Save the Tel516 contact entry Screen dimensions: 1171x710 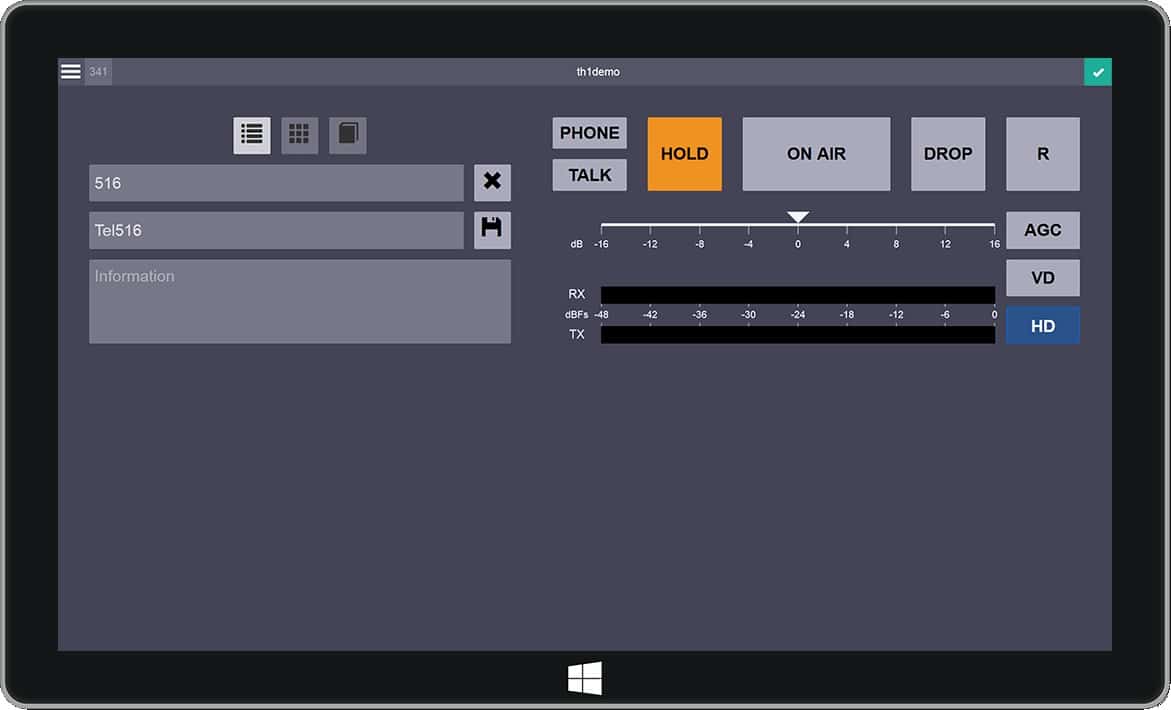click(492, 230)
